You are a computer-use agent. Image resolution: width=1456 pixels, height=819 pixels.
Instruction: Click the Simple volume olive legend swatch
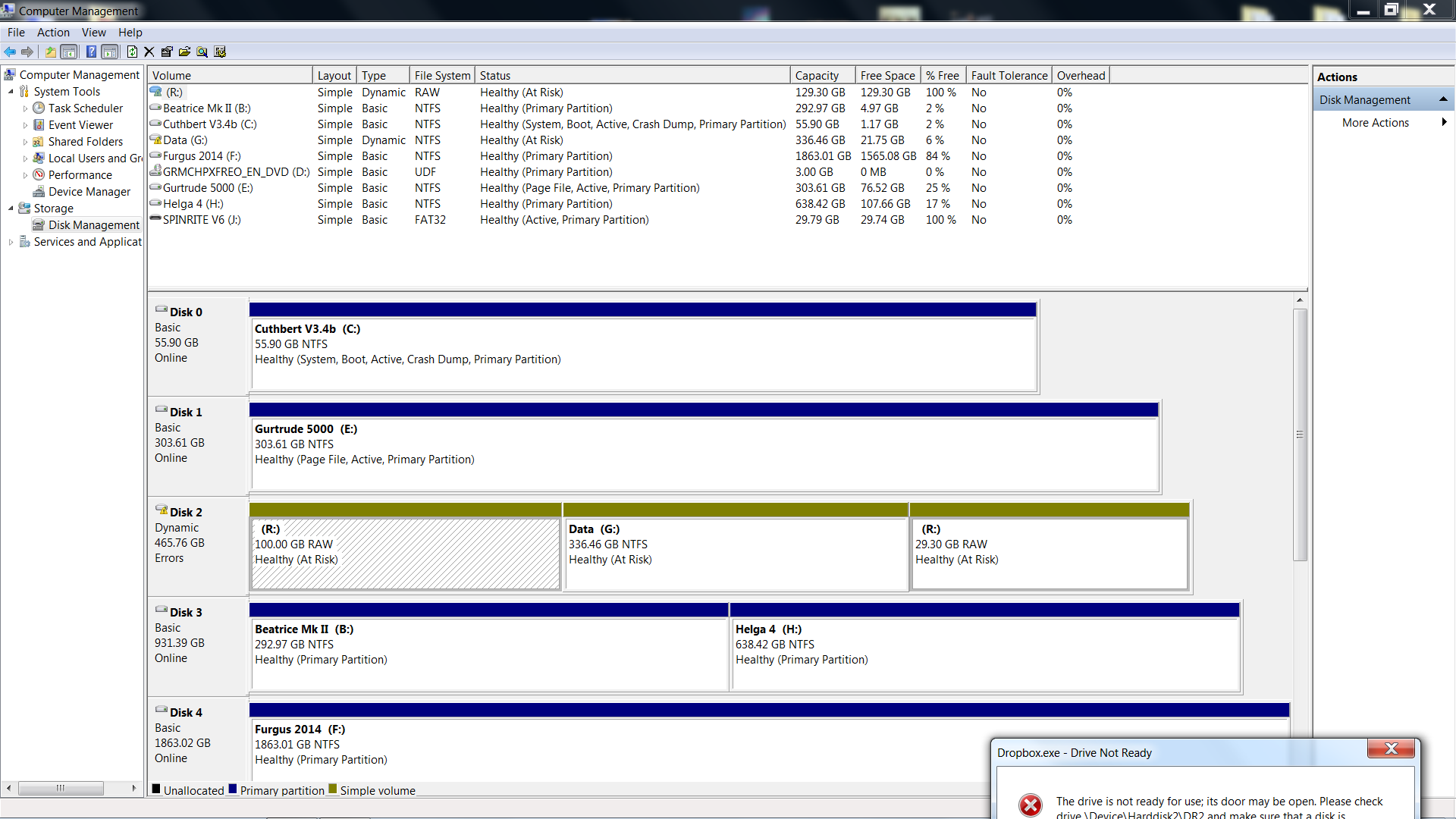coord(332,789)
